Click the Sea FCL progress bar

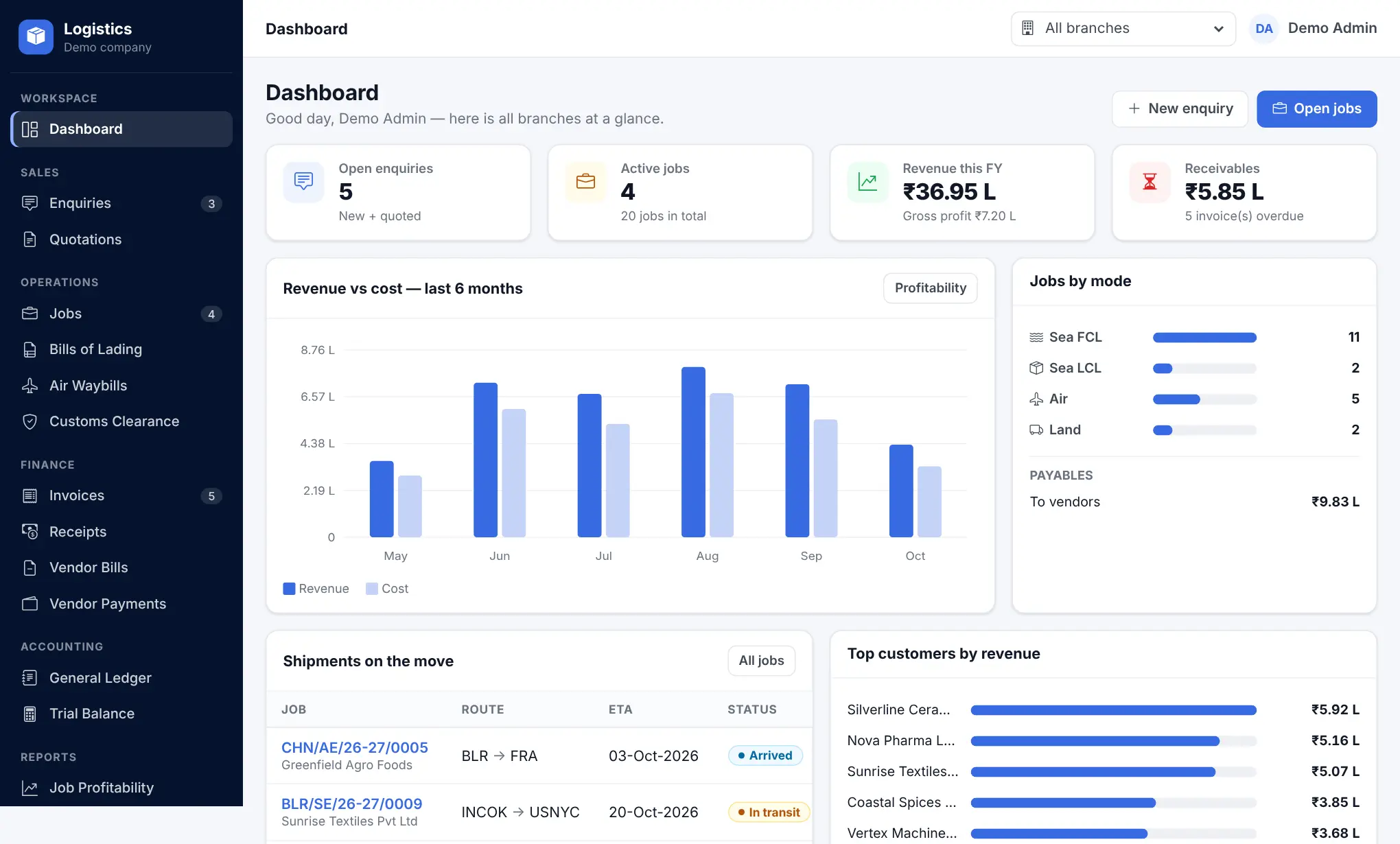tap(1204, 338)
